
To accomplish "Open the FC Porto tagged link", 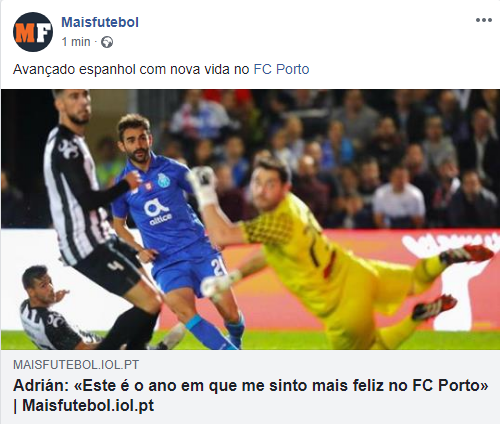I will 281,69.
